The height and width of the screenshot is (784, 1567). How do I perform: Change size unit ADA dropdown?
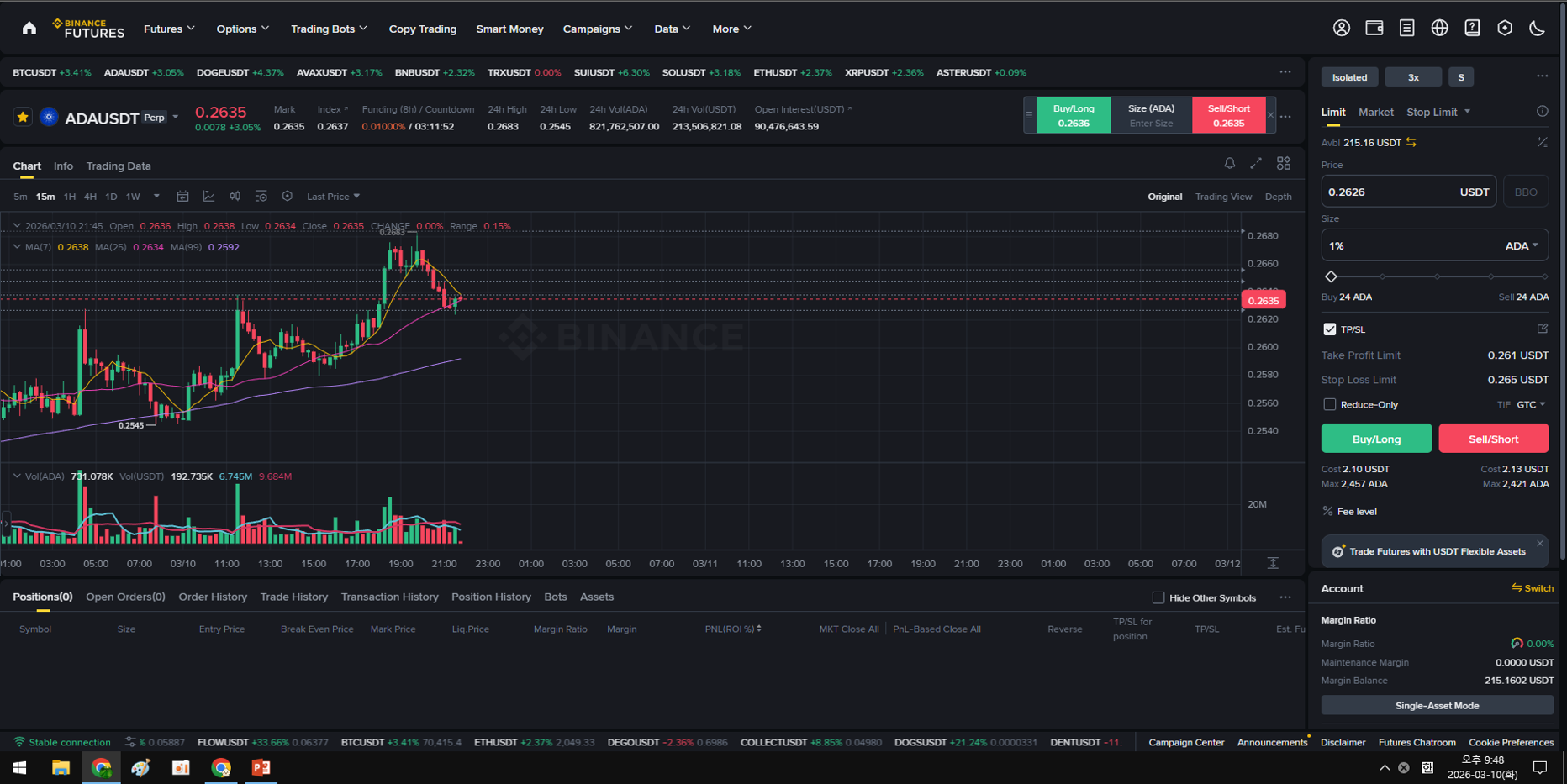[1522, 246]
